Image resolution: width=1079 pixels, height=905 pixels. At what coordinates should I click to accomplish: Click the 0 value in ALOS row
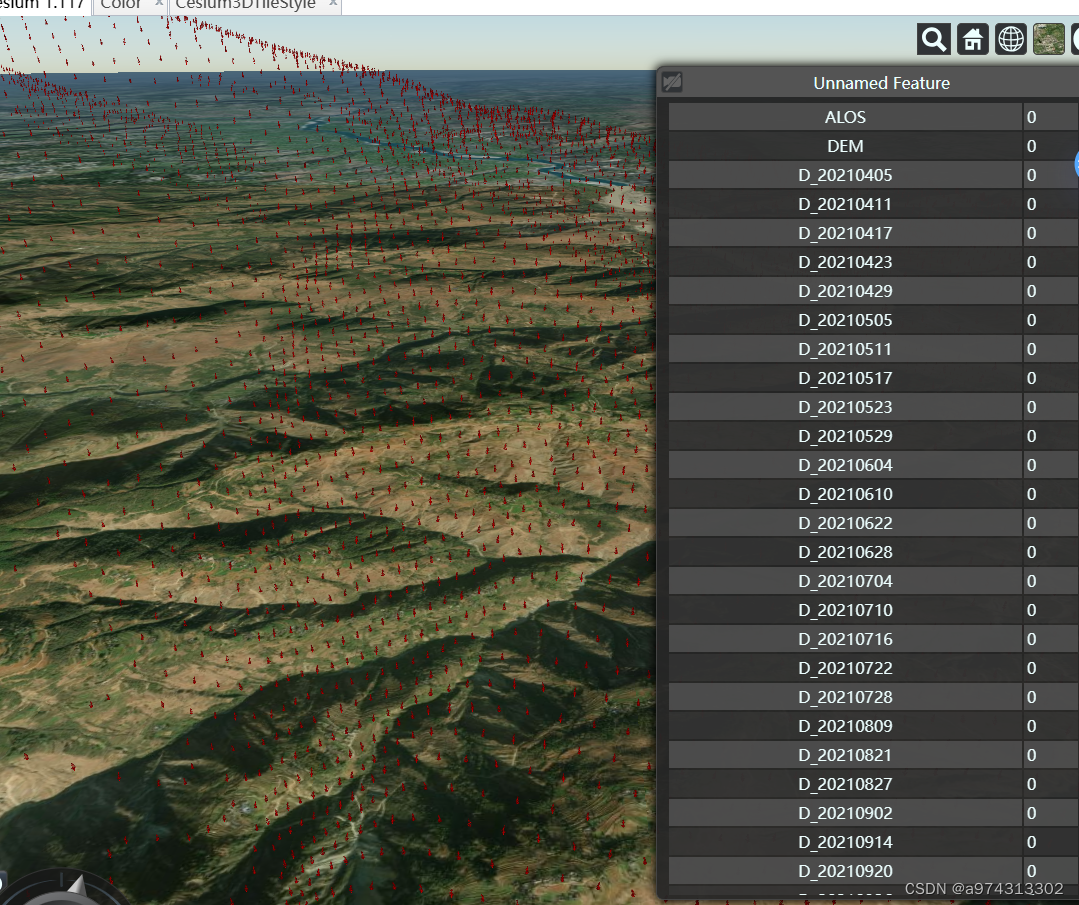tap(1032, 117)
